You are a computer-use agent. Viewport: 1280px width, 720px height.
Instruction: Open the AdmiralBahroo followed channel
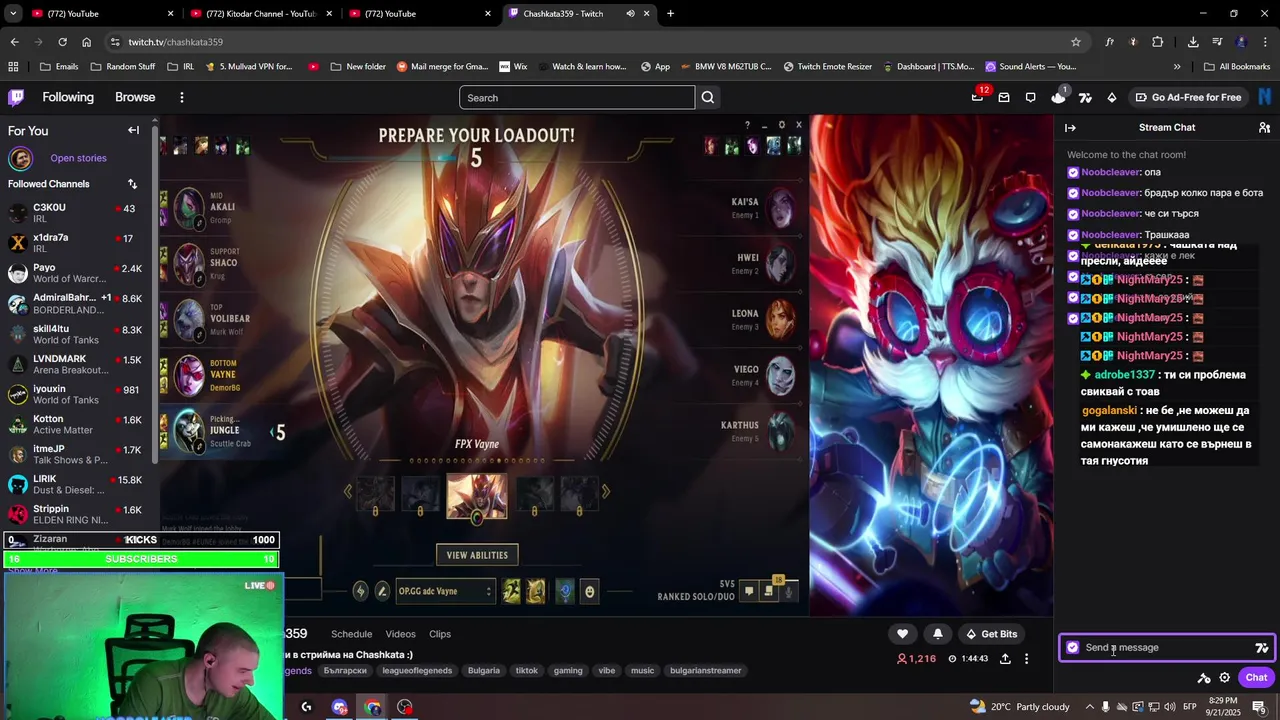pyautogui.click(x=78, y=304)
